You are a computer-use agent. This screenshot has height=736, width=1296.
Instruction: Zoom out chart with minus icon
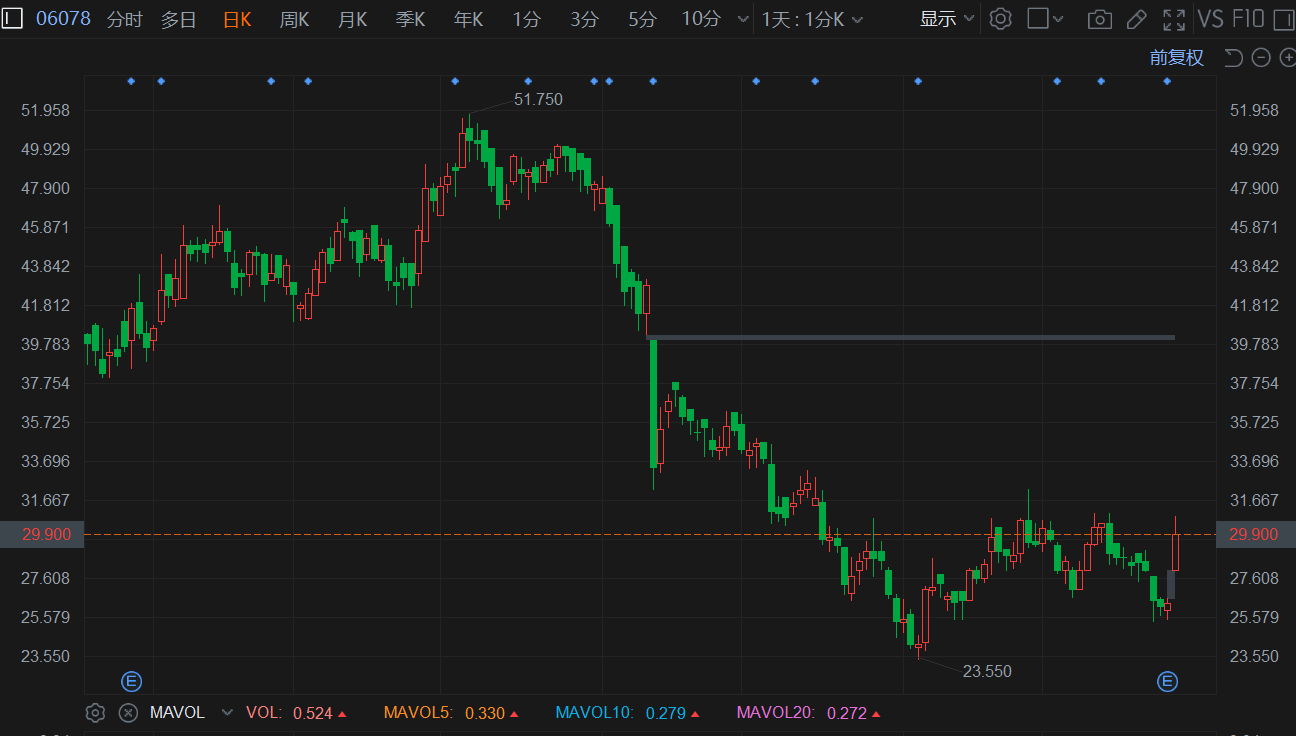point(1261,58)
